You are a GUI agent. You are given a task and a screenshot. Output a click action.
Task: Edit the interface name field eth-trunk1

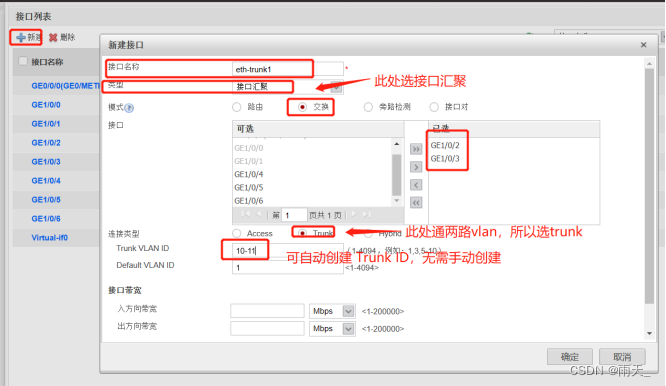click(x=288, y=69)
